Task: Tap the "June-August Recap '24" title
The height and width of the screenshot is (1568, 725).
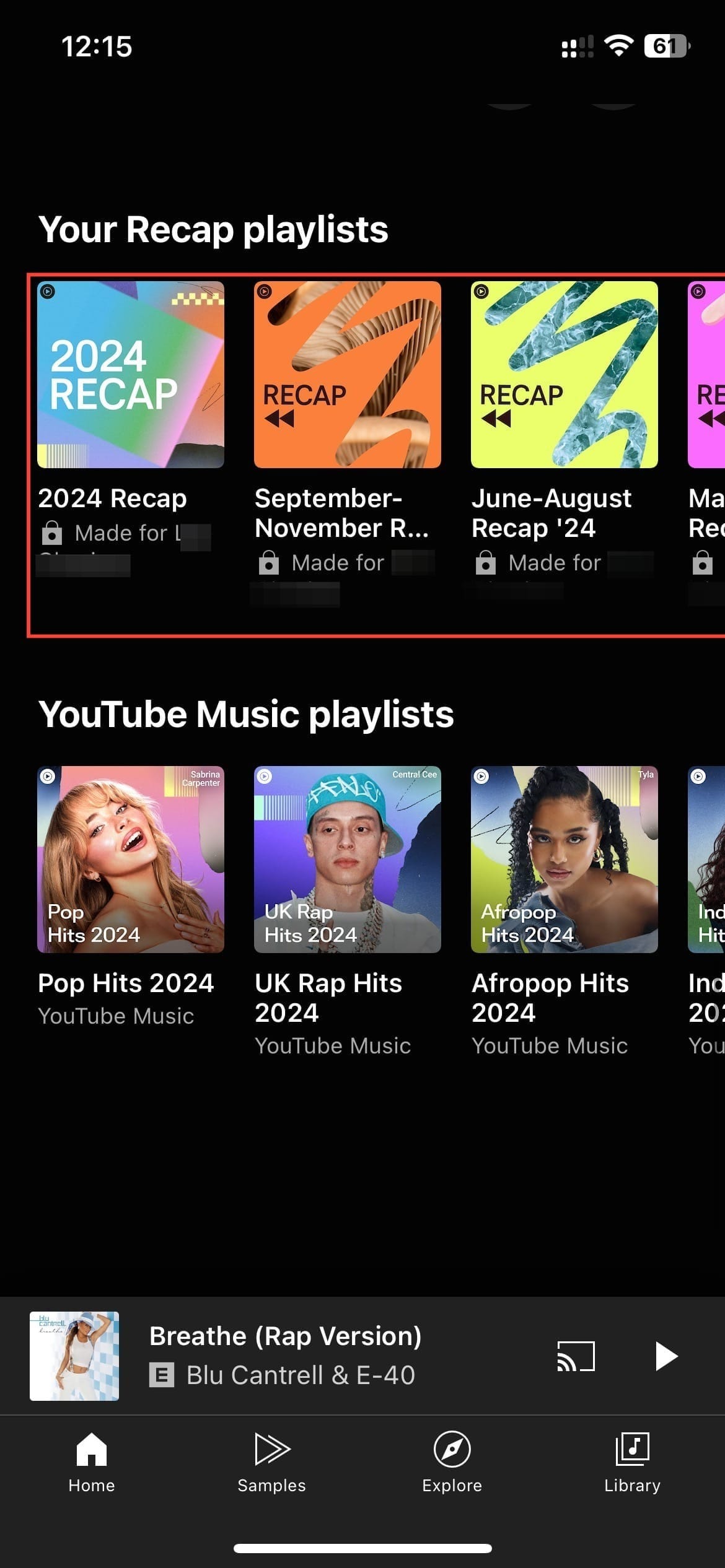Action: pos(551,513)
